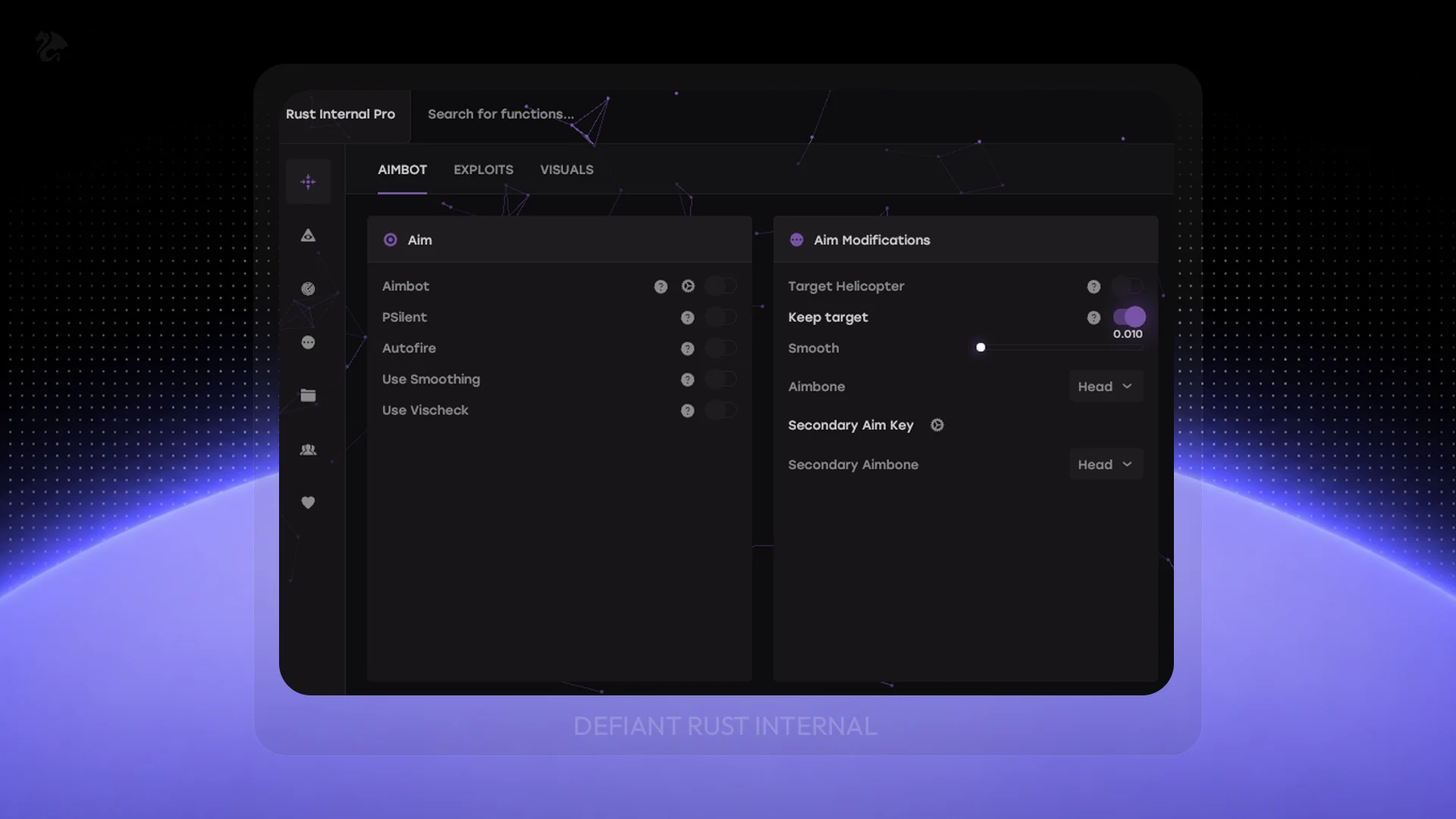1456x819 pixels.
Task: Switch to the VISUALS tab
Action: coord(567,170)
